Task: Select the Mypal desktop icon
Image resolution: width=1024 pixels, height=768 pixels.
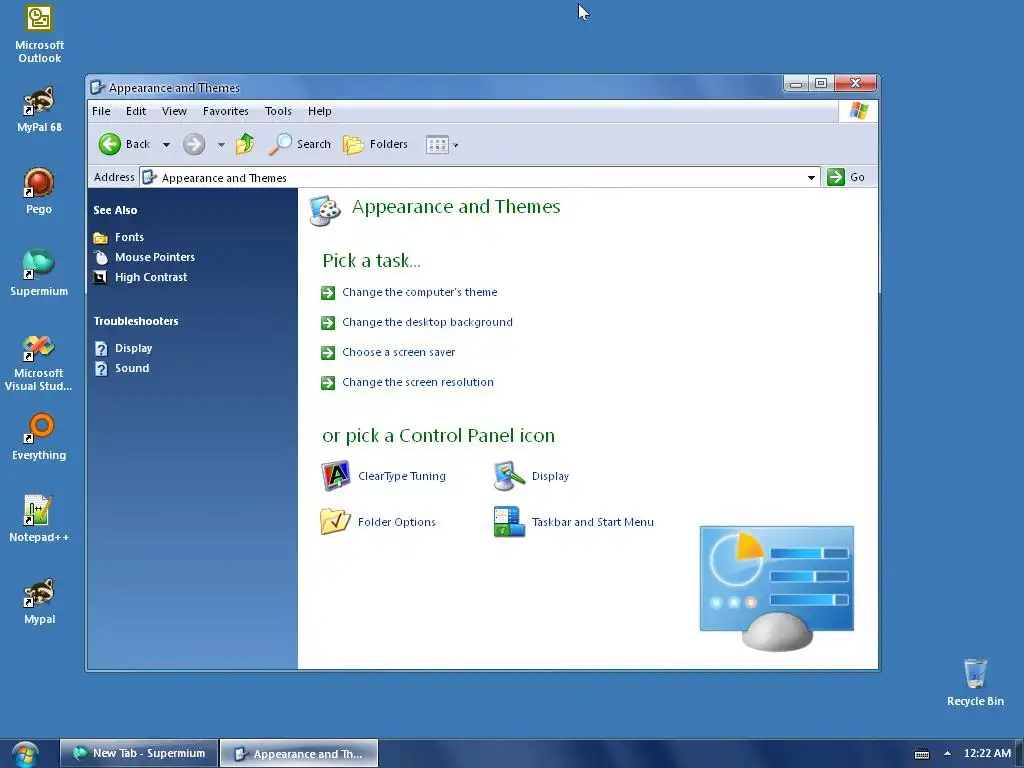Action: 39,601
